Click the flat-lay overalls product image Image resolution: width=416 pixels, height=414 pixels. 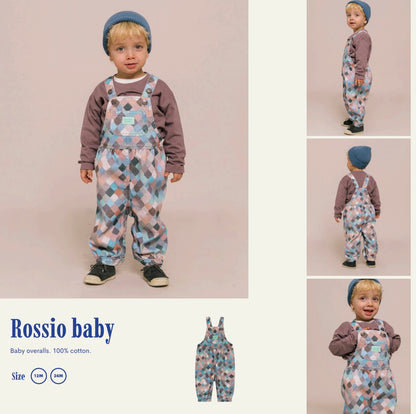215,359
